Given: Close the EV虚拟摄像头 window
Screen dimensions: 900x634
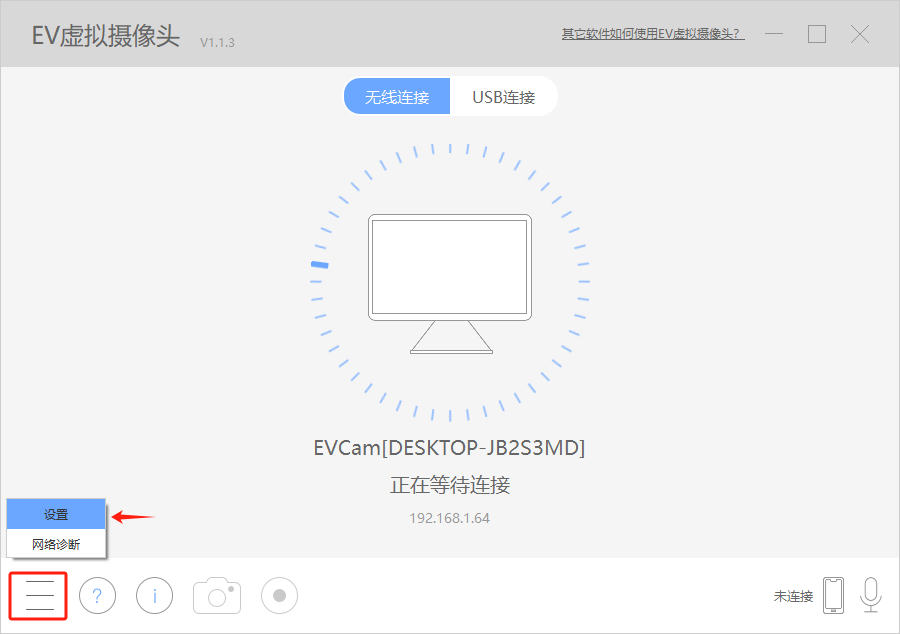Looking at the screenshot, I should (x=860, y=34).
